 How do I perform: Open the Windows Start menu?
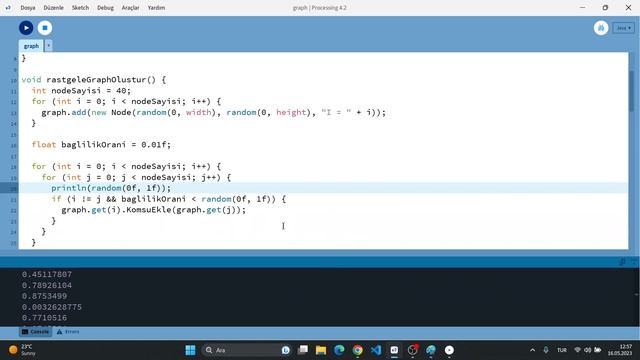[x=190, y=350]
